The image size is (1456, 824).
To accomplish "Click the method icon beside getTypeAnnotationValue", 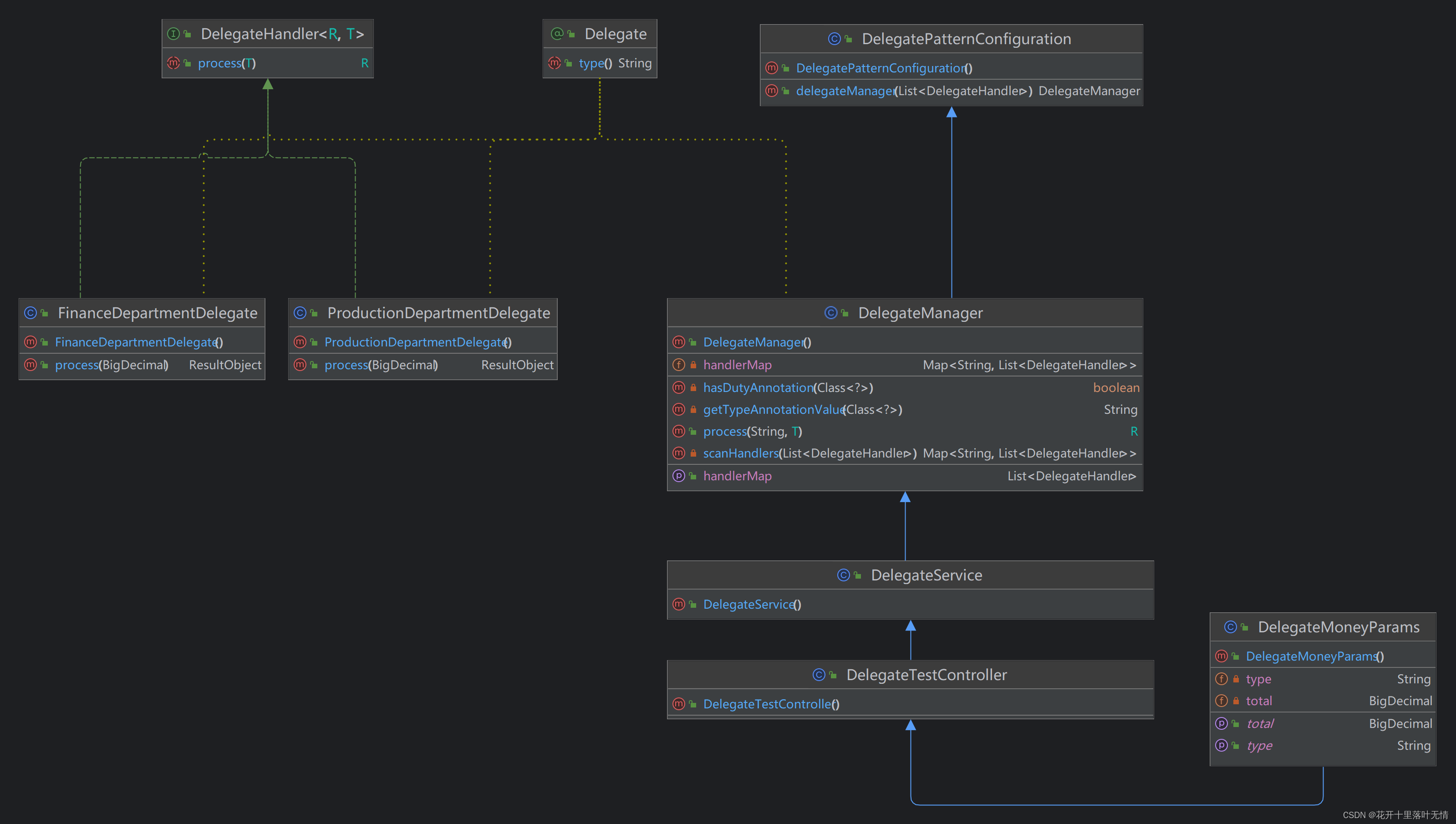I will (678, 409).
